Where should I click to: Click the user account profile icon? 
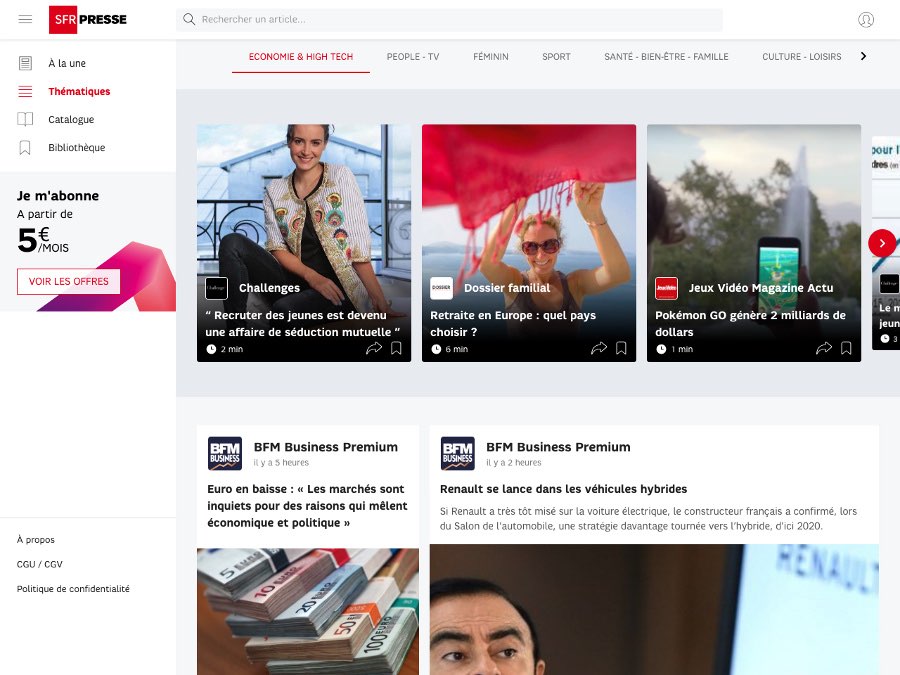tap(866, 20)
